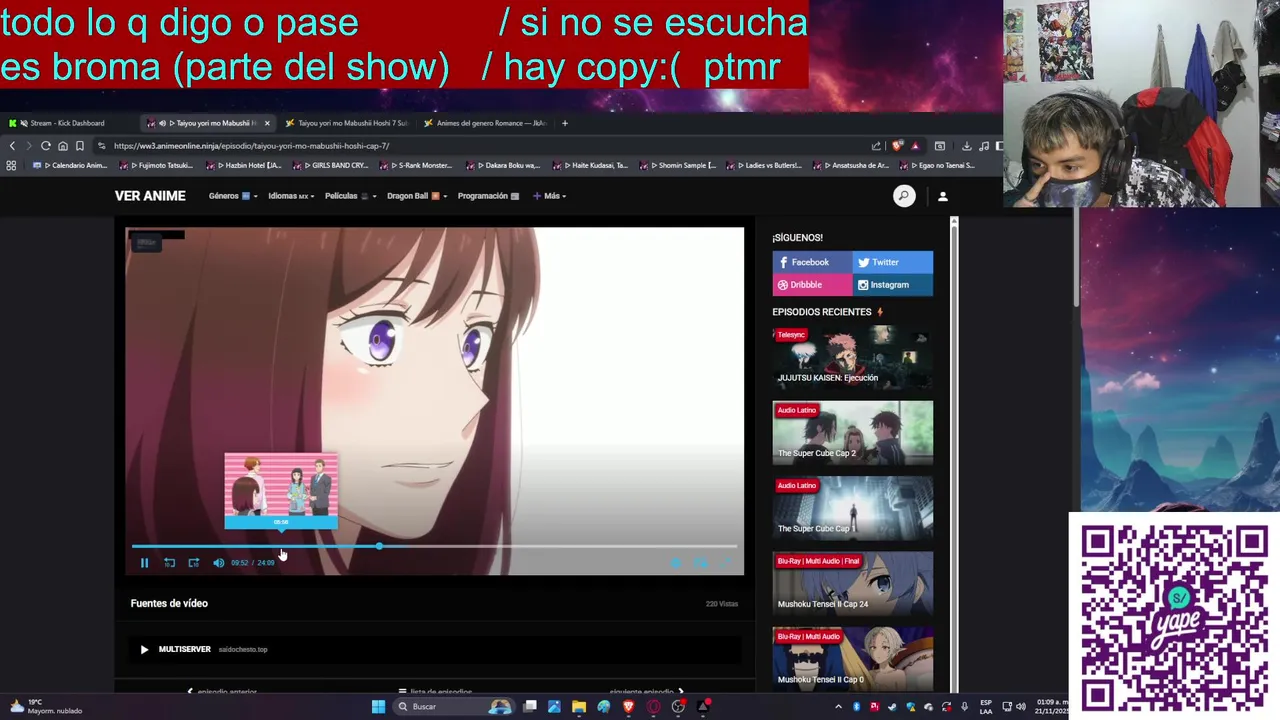Expand the Más dropdown menu

click(x=550, y=196)
